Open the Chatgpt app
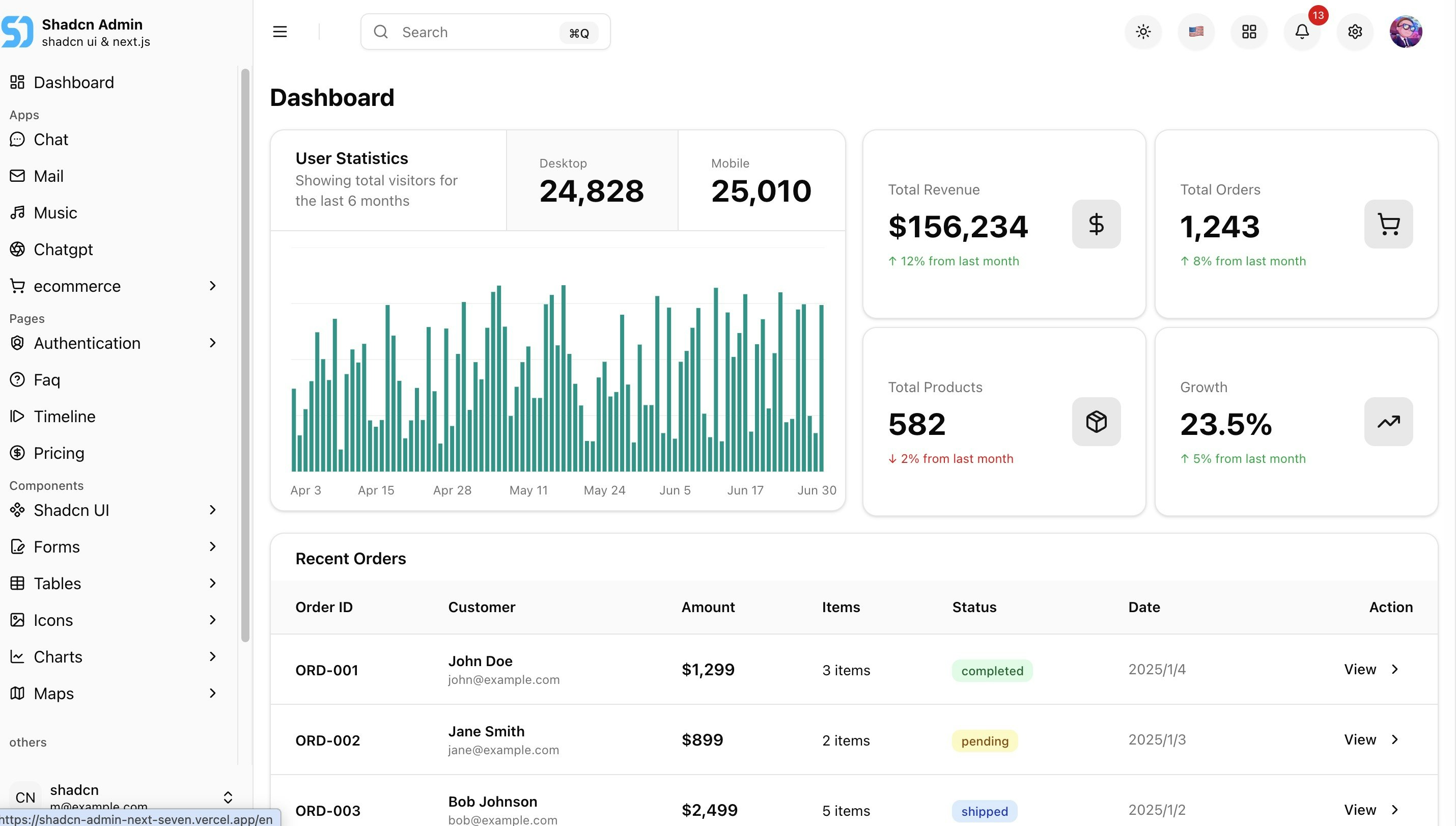 (63, 249)
